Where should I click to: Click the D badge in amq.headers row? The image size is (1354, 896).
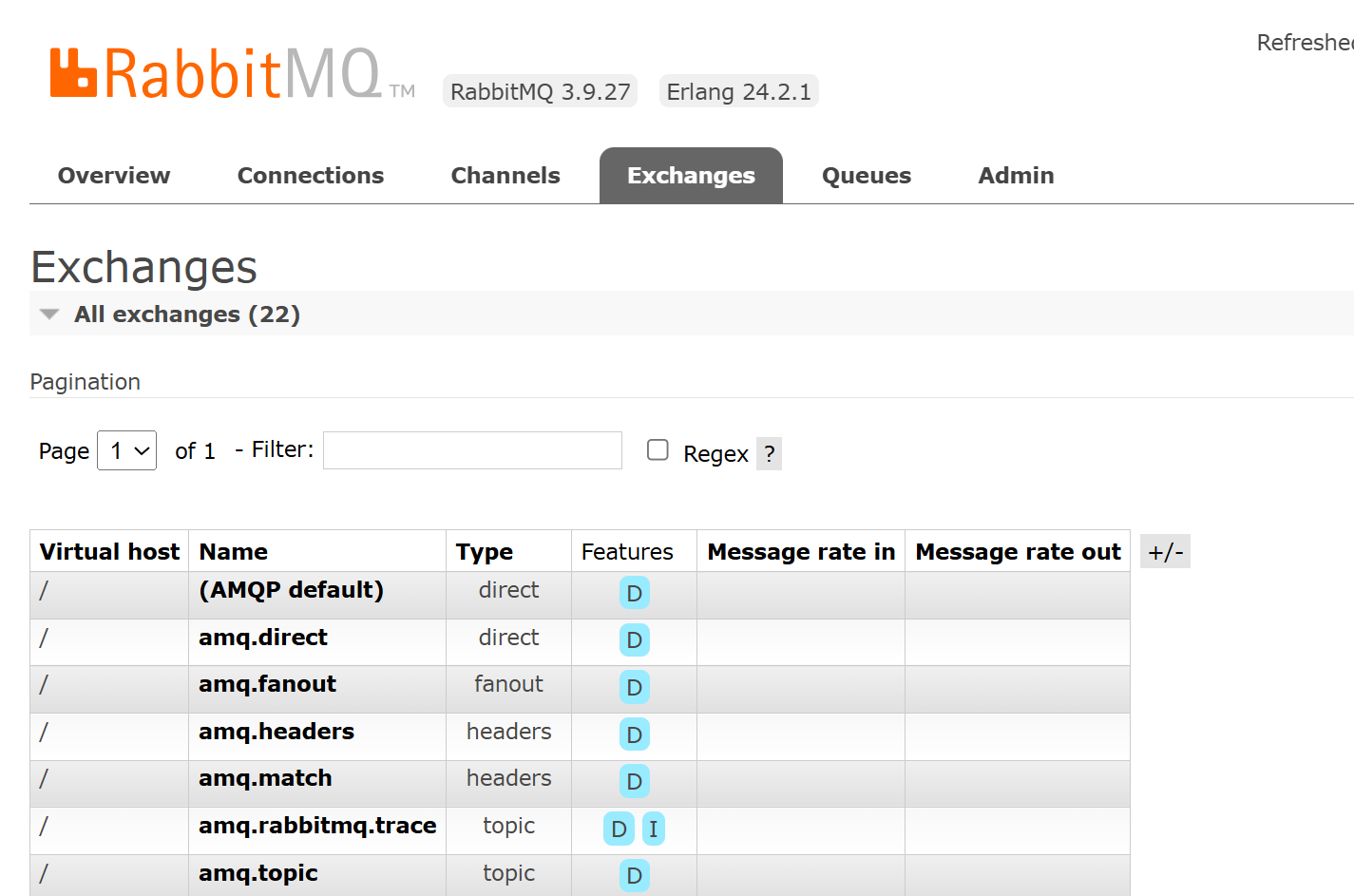pyautogui.click(x=635, y=734)
